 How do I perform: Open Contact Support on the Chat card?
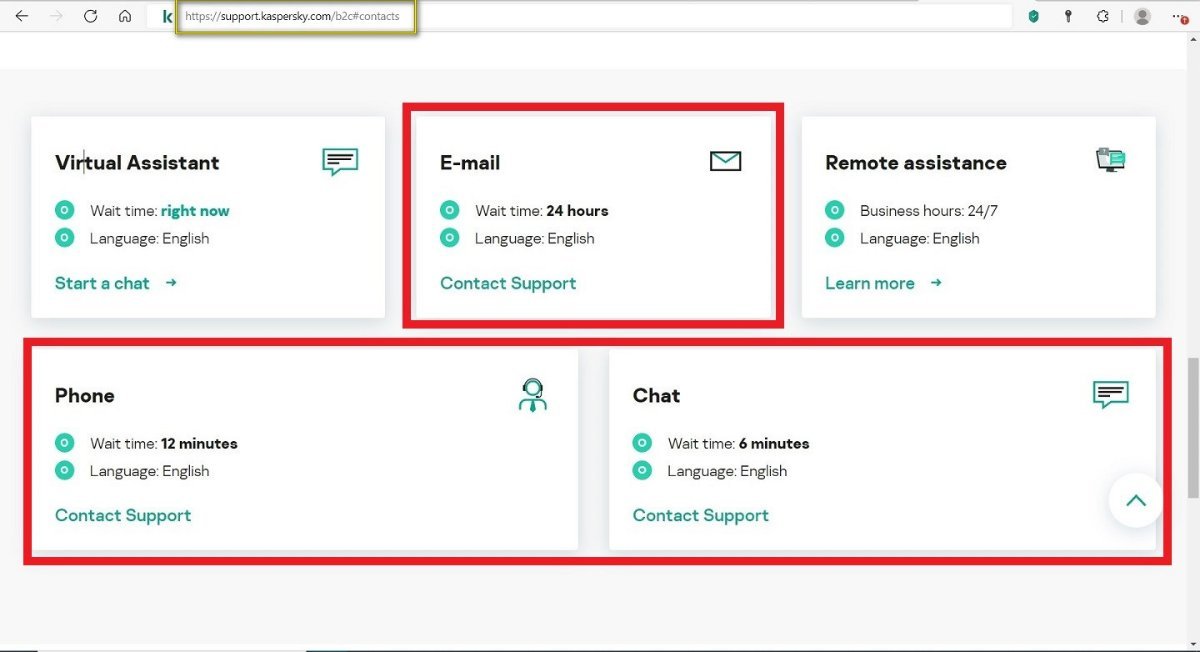701,515
